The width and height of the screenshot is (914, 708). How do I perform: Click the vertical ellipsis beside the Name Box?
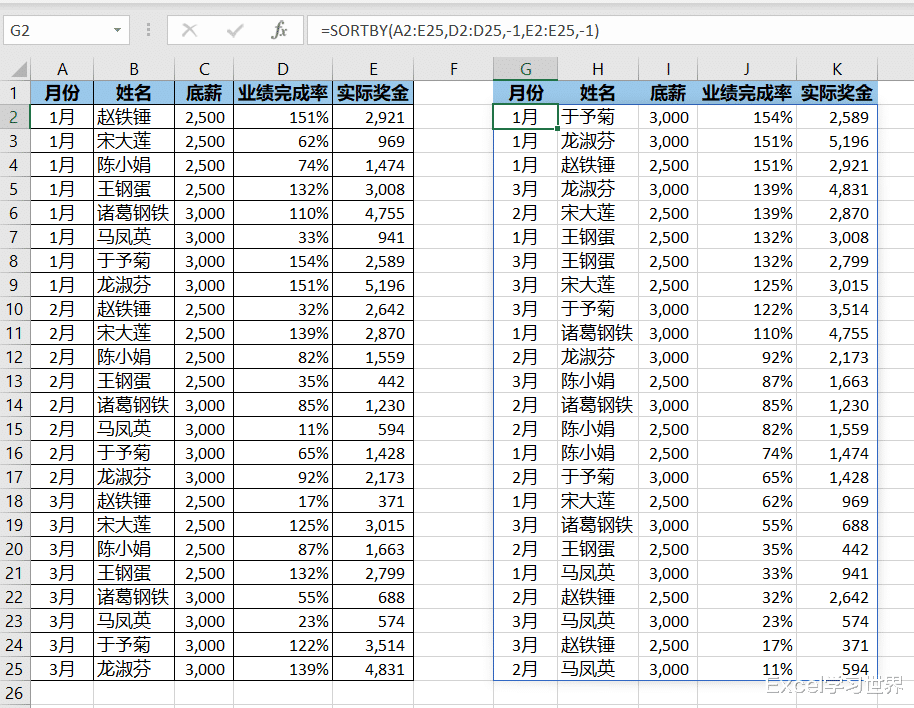[x=146, y=29]
